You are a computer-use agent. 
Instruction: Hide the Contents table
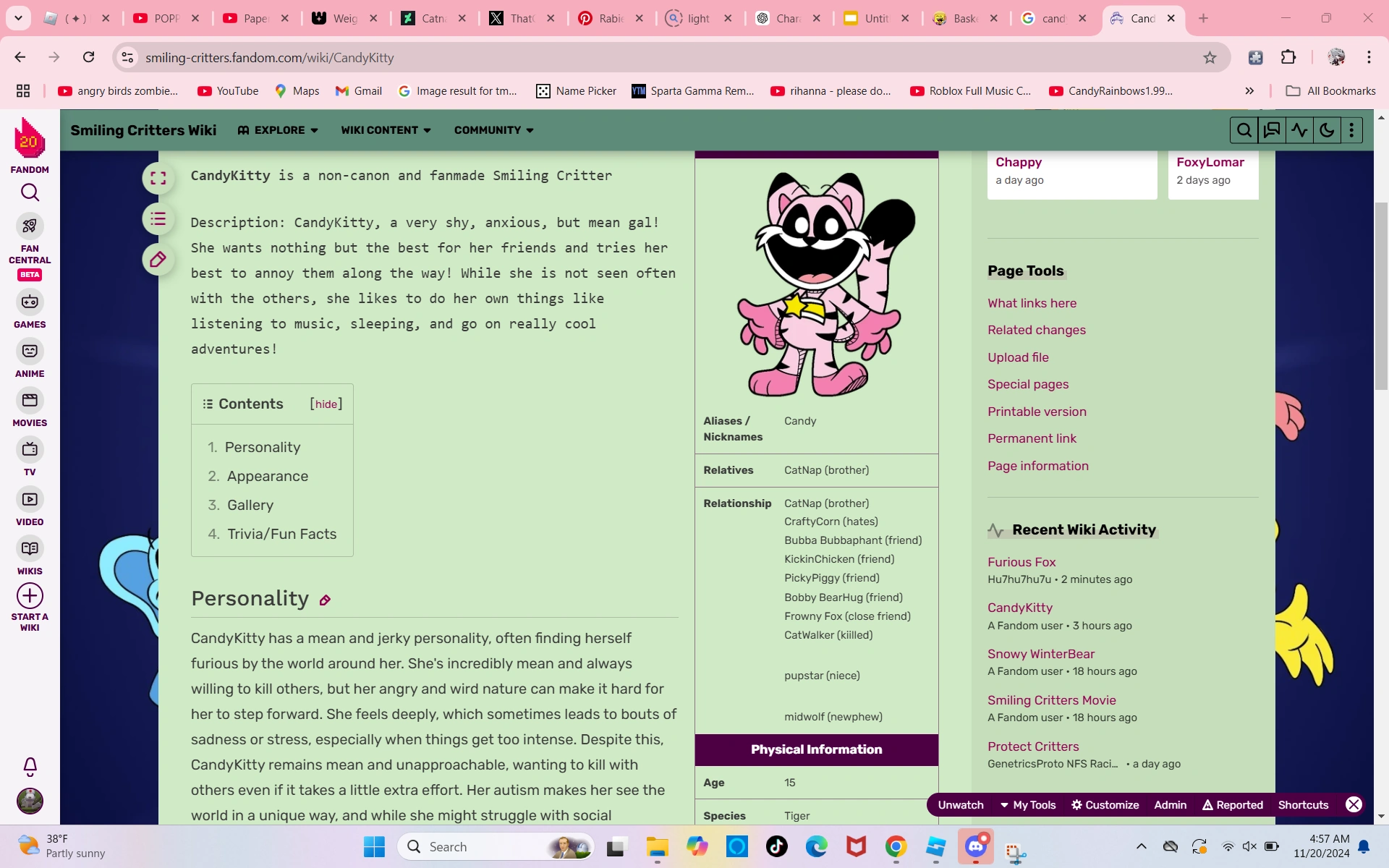tap(326, 404)
